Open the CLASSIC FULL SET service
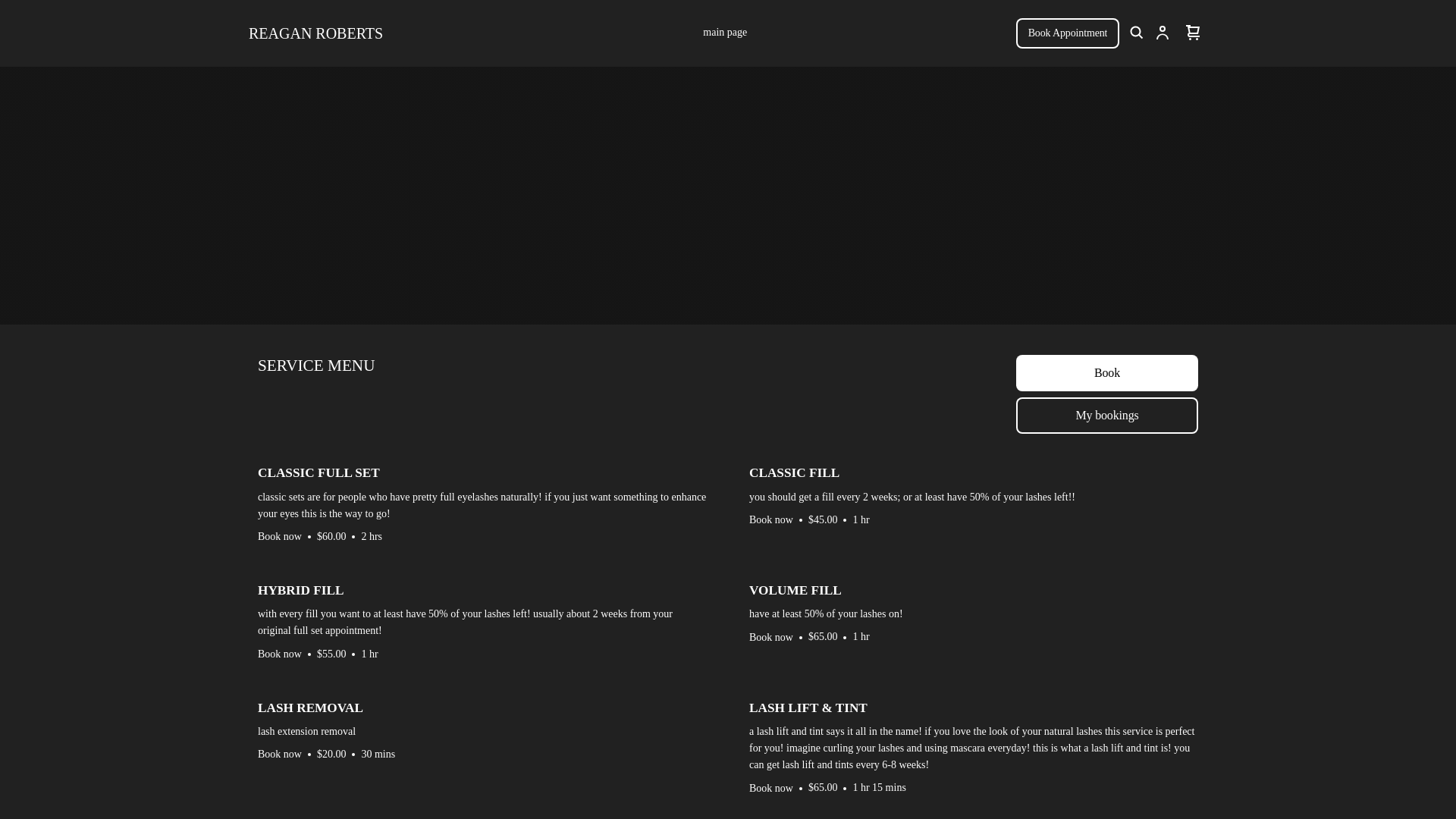Image resolution: width=1456 pixels, height=819 pixels. [x=318, y=473]
